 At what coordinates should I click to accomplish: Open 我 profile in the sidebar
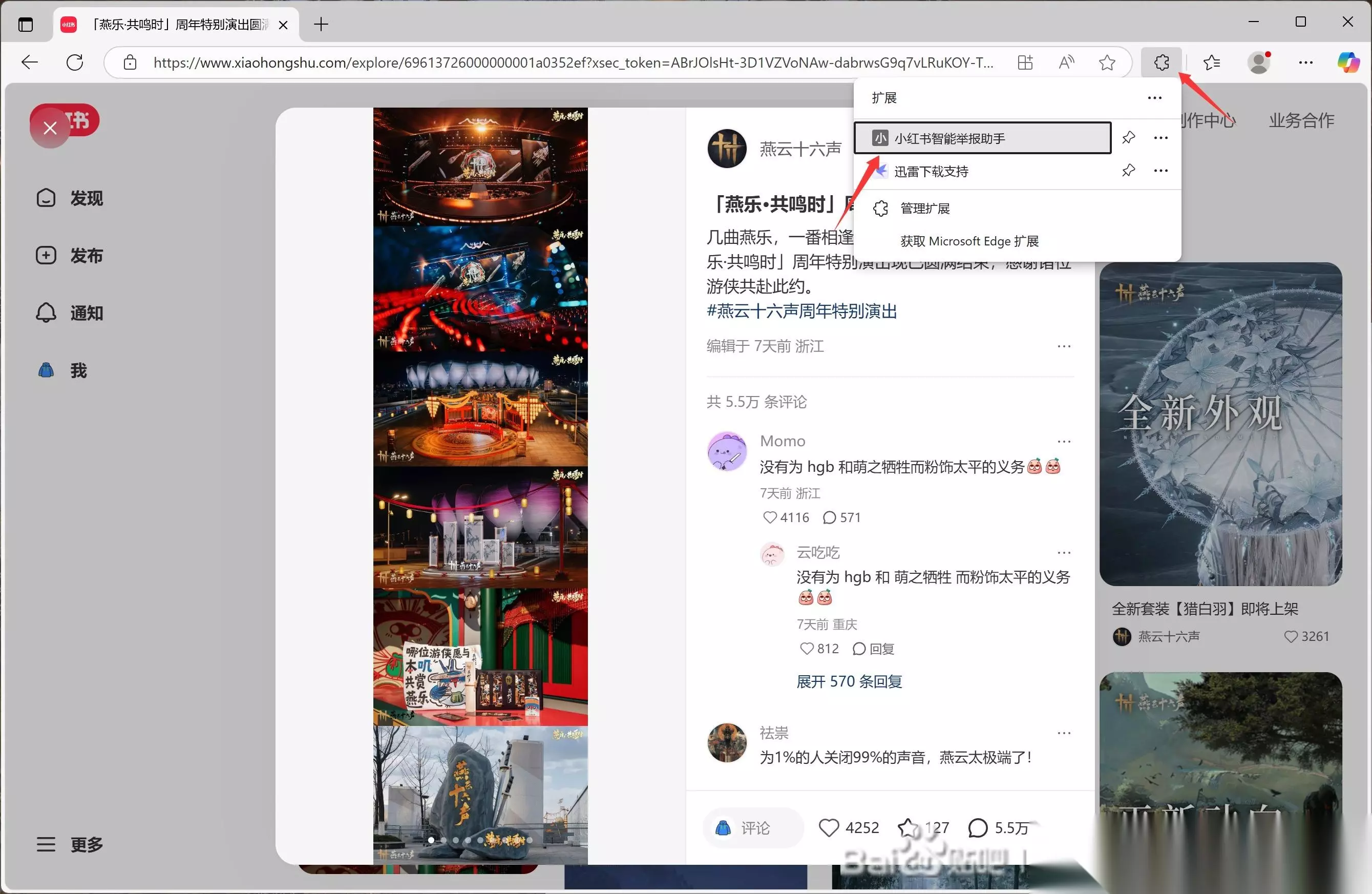62,370
